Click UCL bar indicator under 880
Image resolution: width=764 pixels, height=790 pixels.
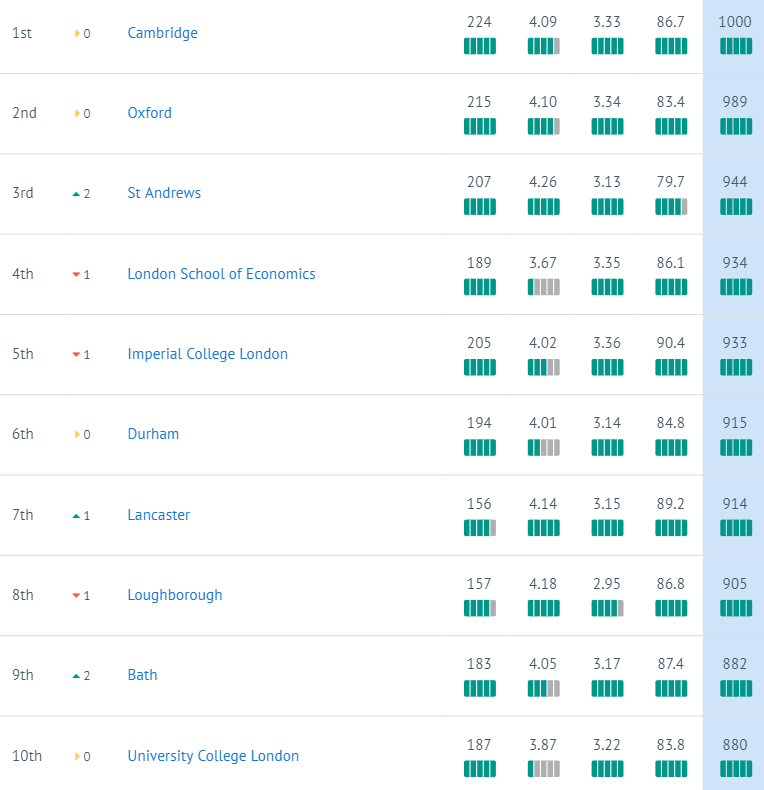[736, 769]
